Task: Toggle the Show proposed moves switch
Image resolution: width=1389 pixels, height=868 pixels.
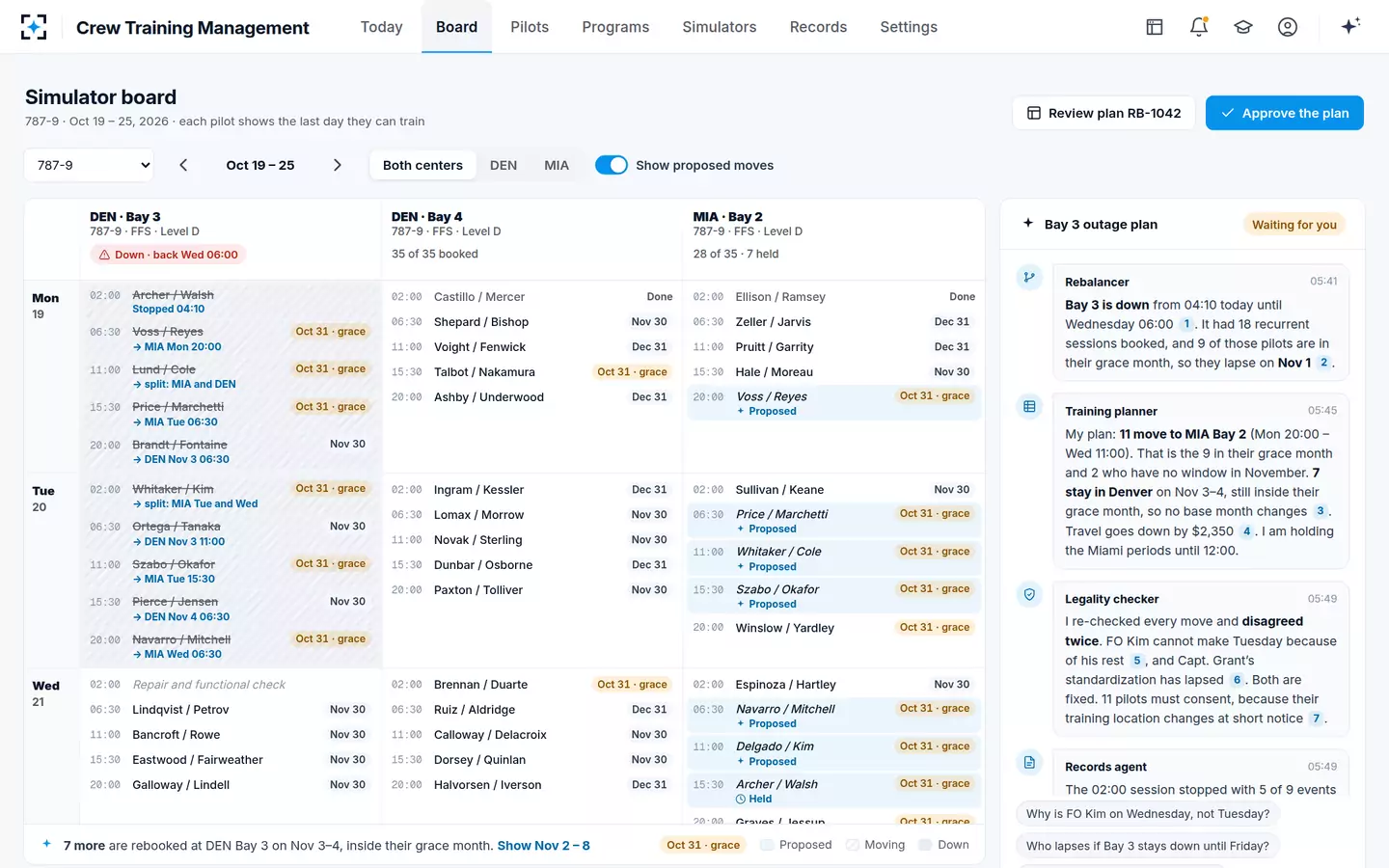Action: click(612, 165)
